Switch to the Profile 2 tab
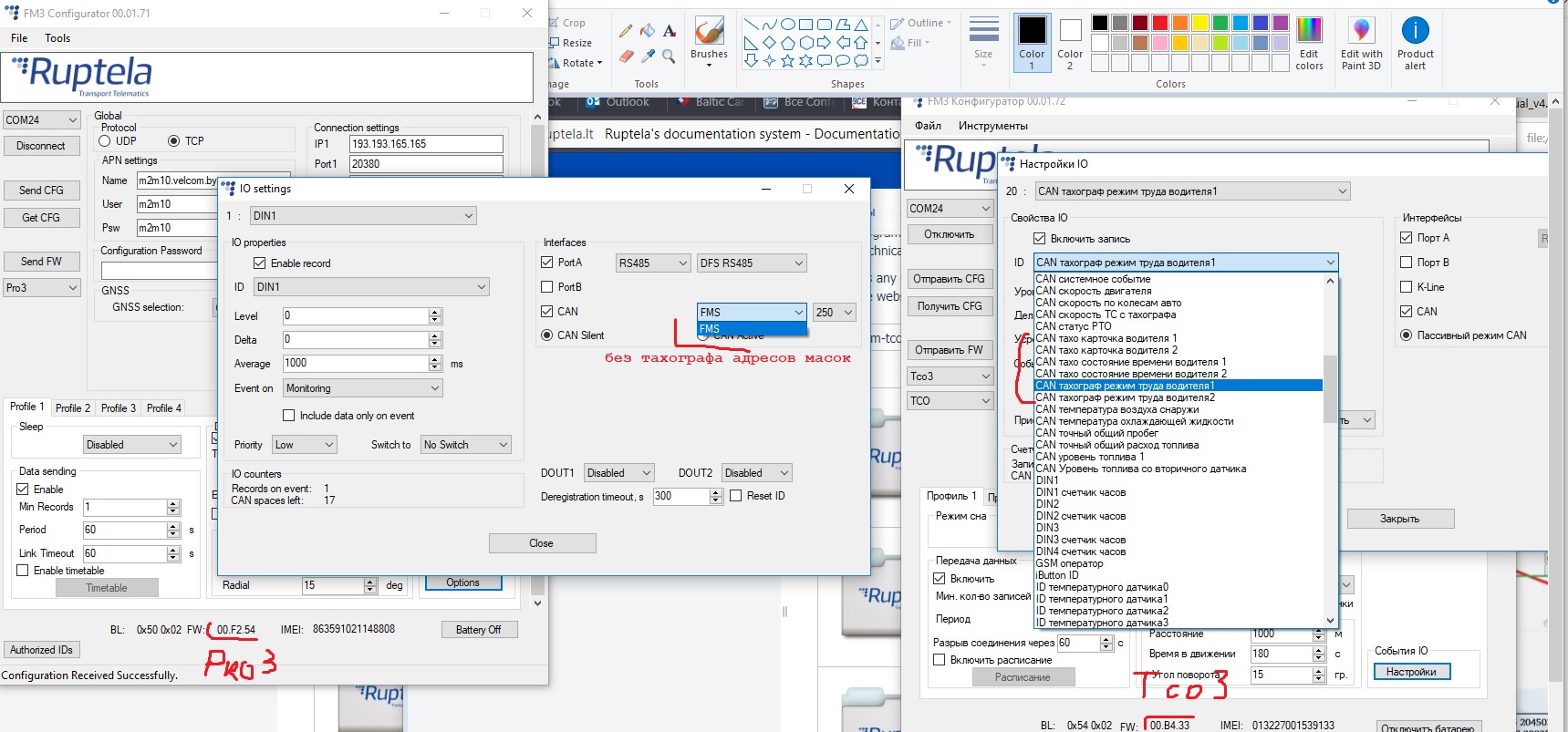The width and height of the screenshot is (1568, 732). click(73, 408)
